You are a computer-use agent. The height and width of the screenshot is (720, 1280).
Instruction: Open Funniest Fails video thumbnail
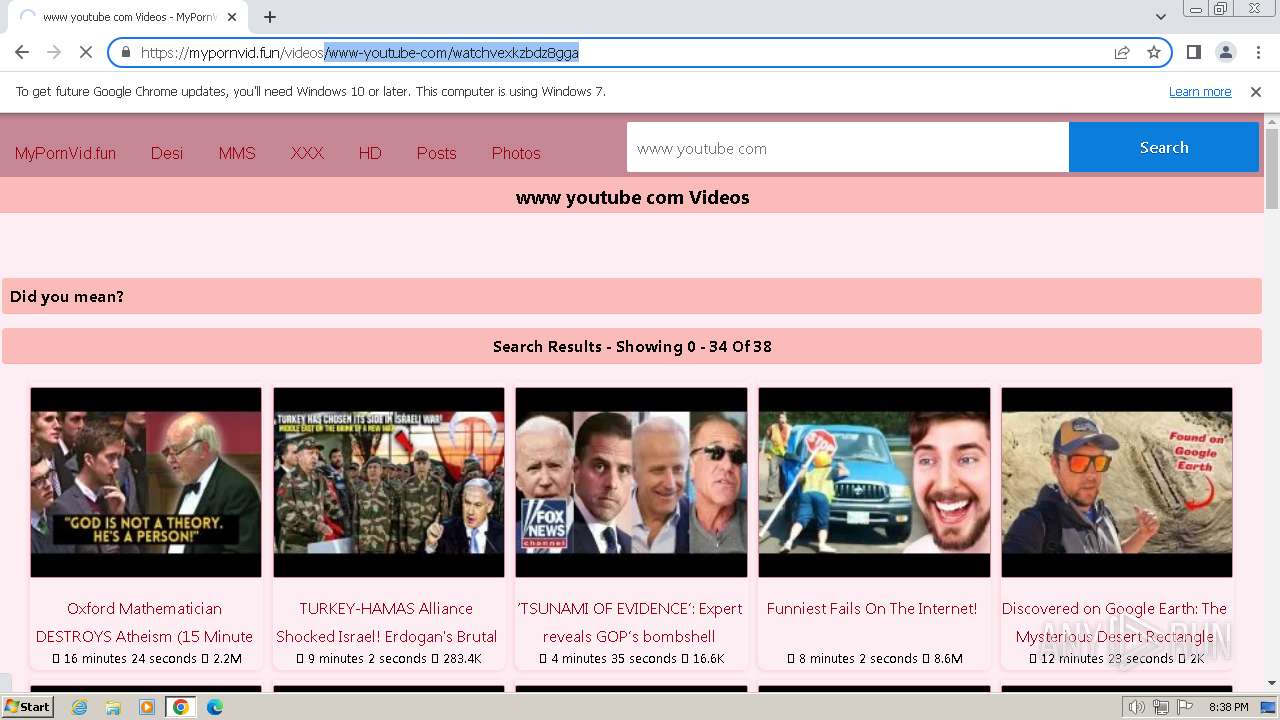874,482
